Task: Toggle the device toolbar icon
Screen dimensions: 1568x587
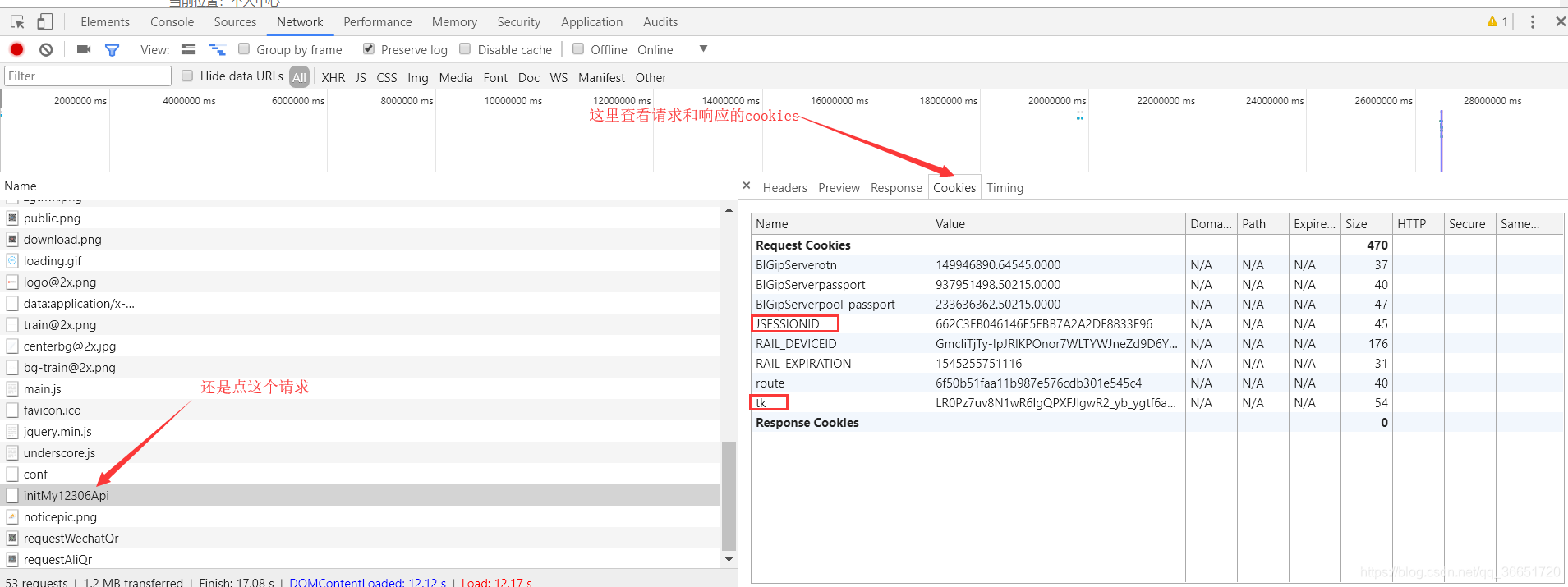Action: 45,22
